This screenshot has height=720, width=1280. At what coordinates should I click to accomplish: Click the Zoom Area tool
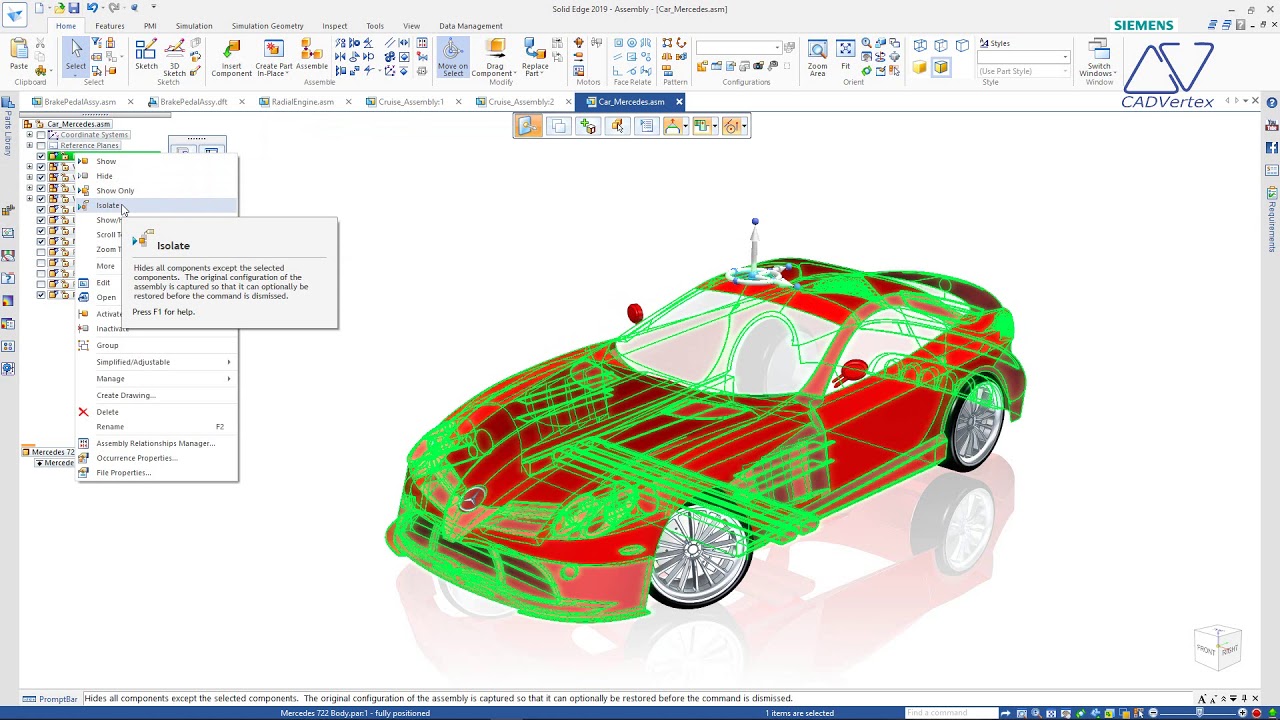click(818, 58)
